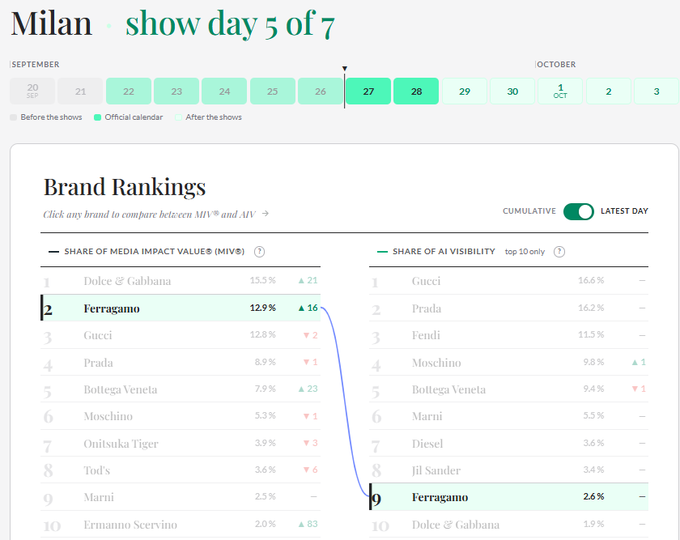Click Diesel in the AI Visibility ranking
Image resolution: width=680 pixels, height=540 pixels.
pyautogui.click(x=509, y=443)
